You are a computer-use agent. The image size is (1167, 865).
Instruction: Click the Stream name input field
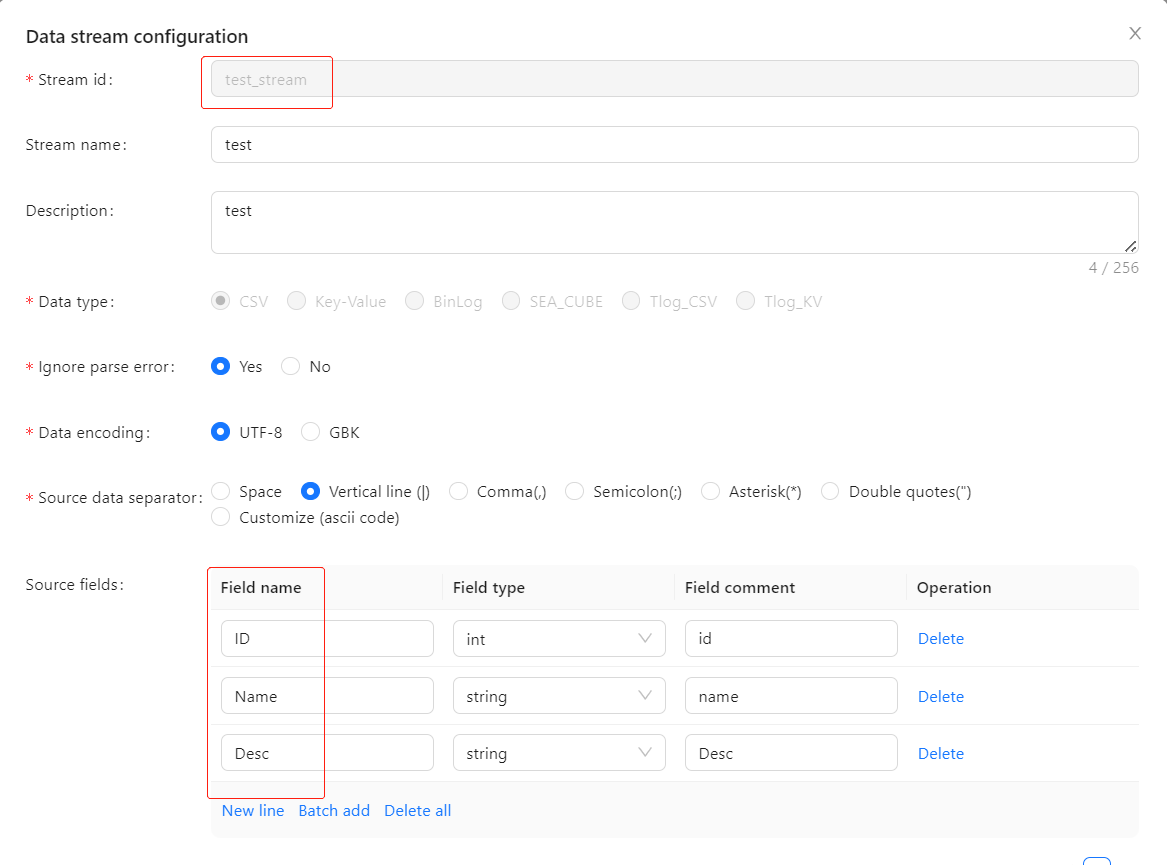tap(674, 145)
